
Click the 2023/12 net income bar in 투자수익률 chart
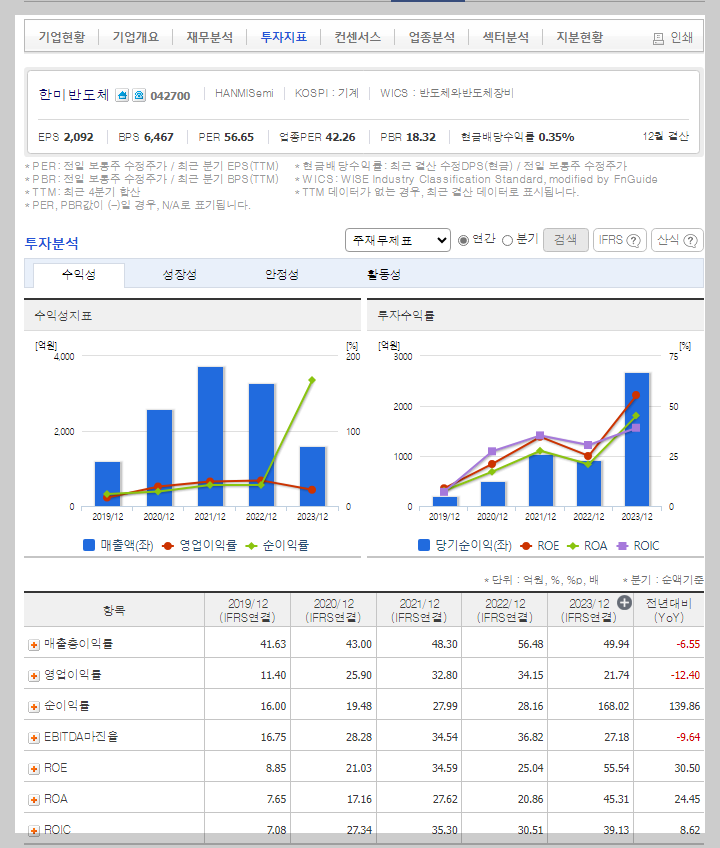(x=637, y=440)
